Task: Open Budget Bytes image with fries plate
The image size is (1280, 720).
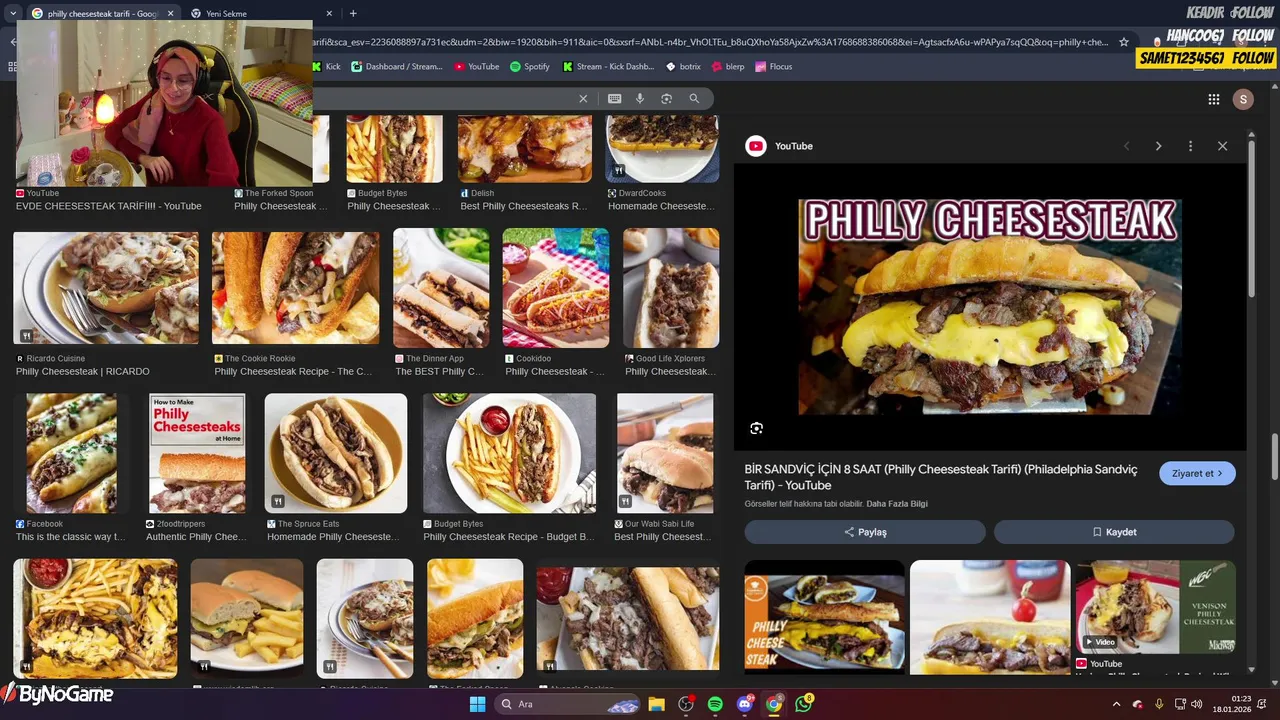Action: [510, 453]
